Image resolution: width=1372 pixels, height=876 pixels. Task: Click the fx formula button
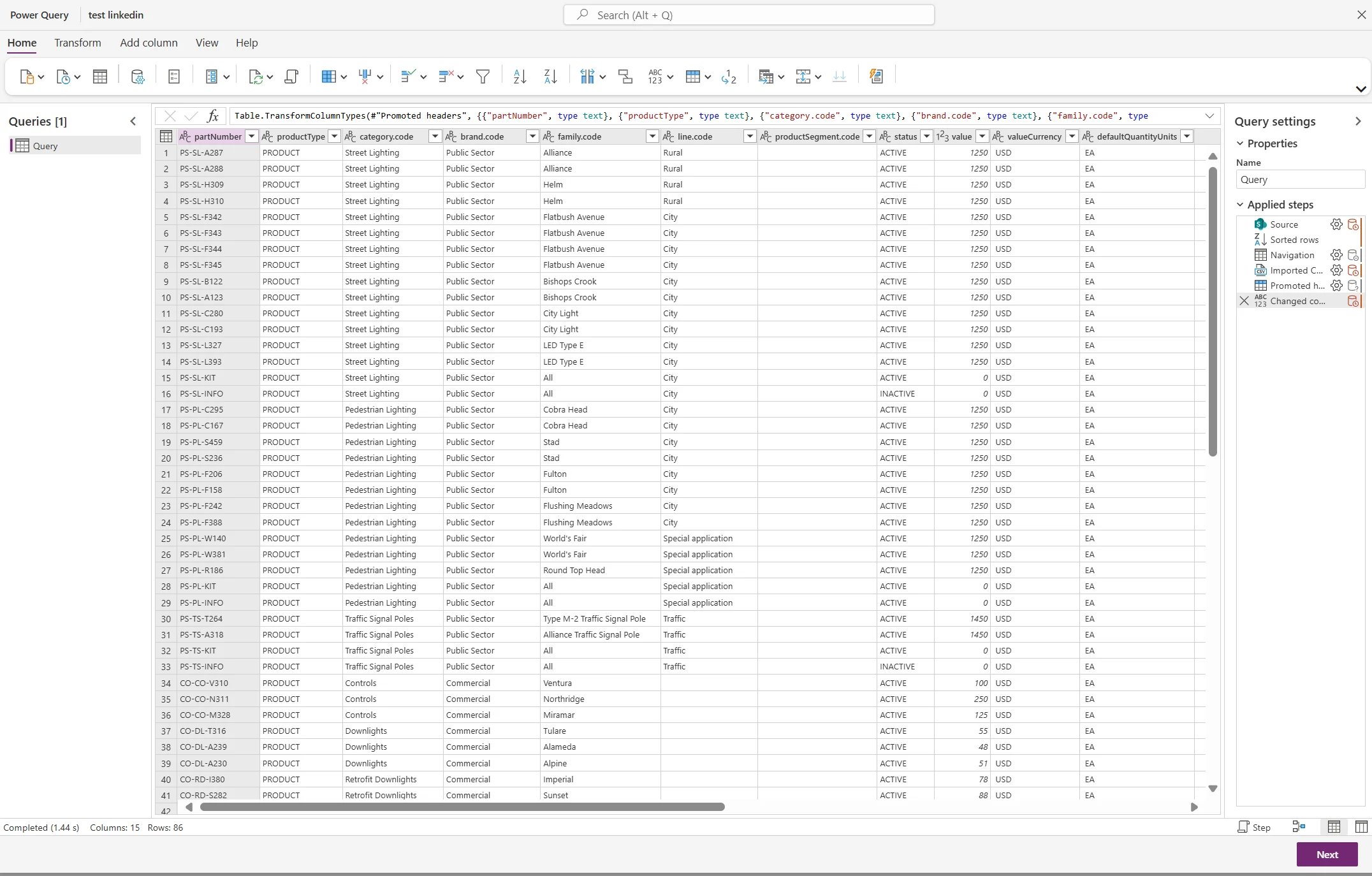[x=213, y=116]
